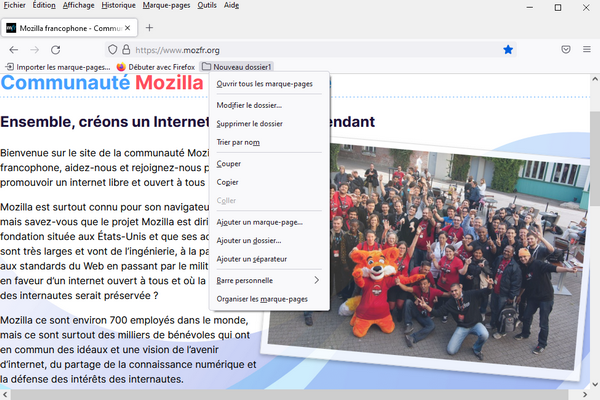Viewport: 600px width, 400px height.
Task: Click the Firefox icon of Débuter avec Firefox
Action: pyautogui.click(x=121, y=67)
